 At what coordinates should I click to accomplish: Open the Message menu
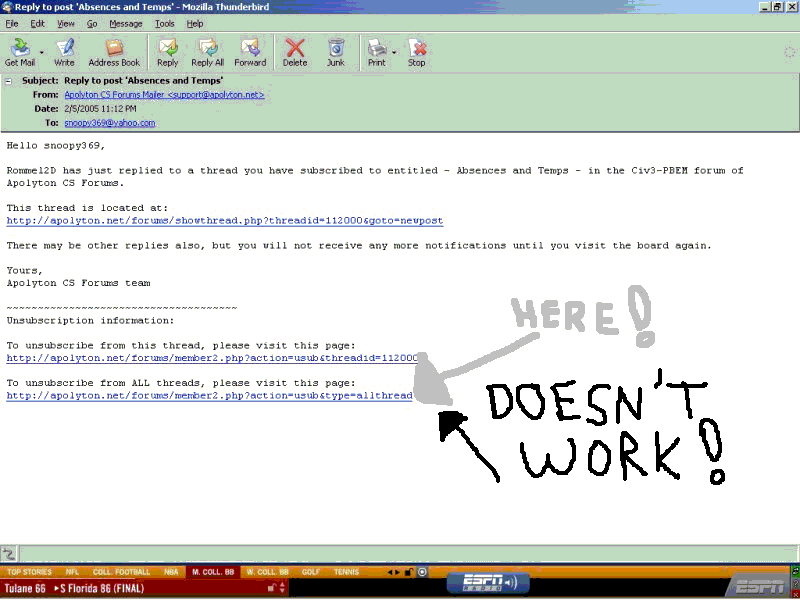tap(125, 23)
